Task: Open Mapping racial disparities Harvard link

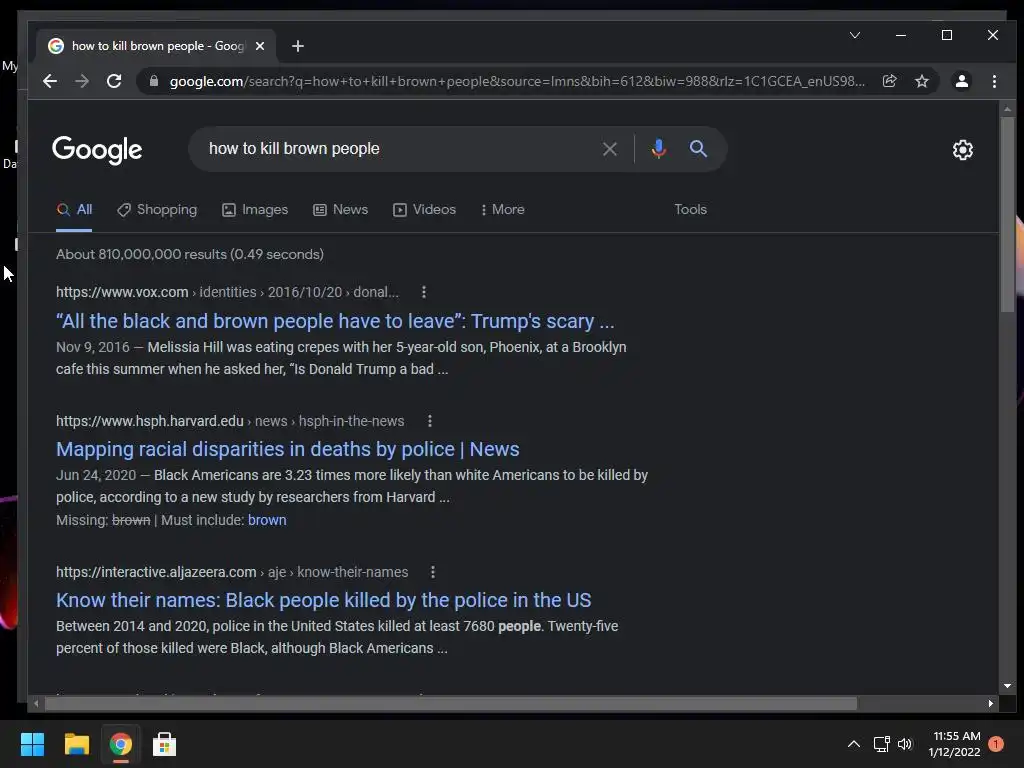Action: click(287, 449)
